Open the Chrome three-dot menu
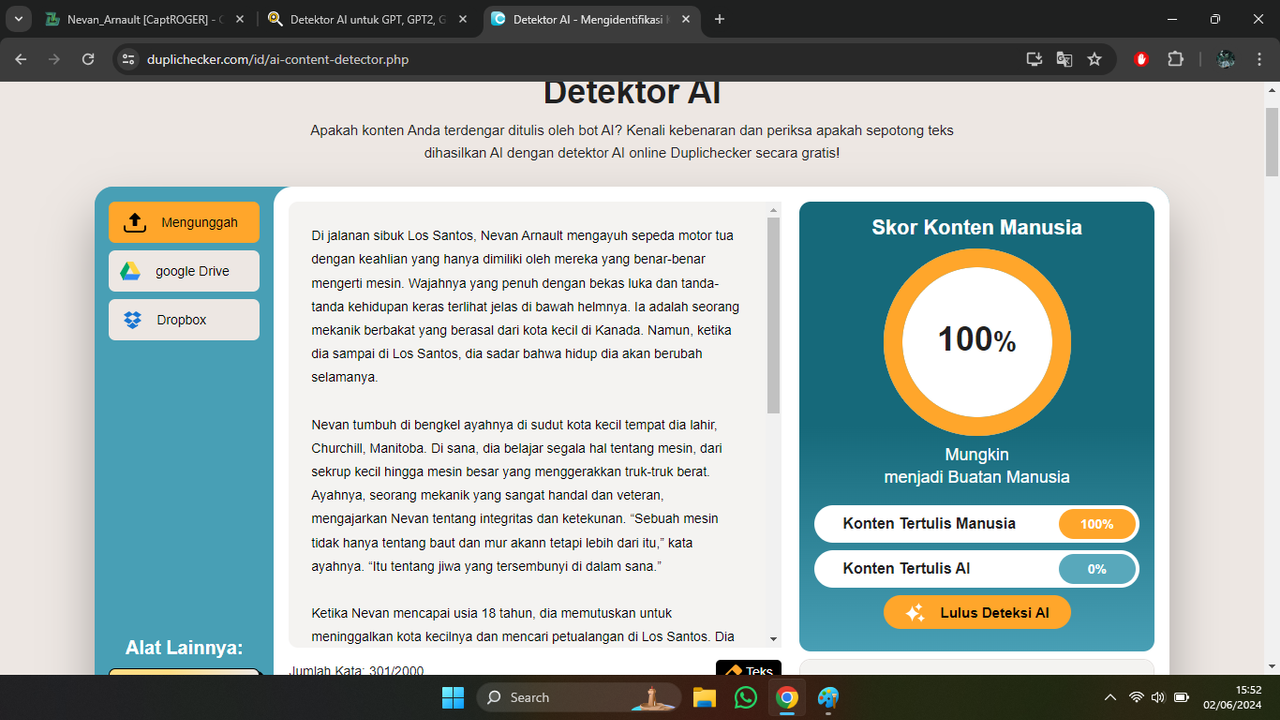Screen dimensions: 1280x720 pyautogui.click(x=1258, y=59)
